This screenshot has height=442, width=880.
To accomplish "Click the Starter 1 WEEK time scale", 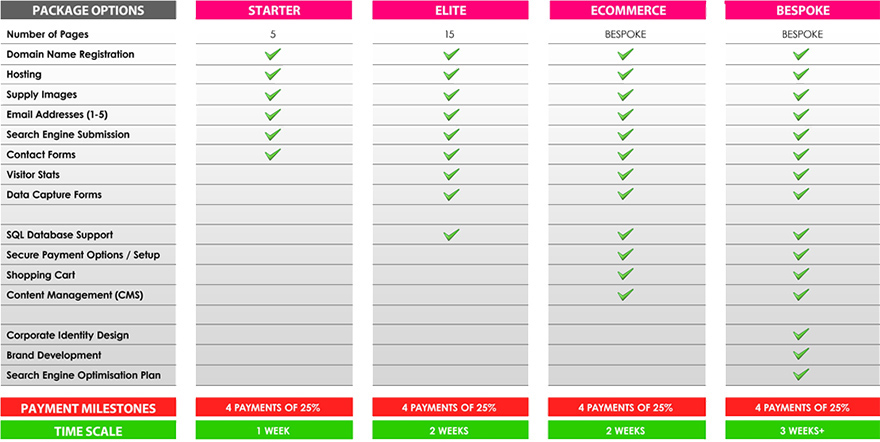I will (274, 431).
